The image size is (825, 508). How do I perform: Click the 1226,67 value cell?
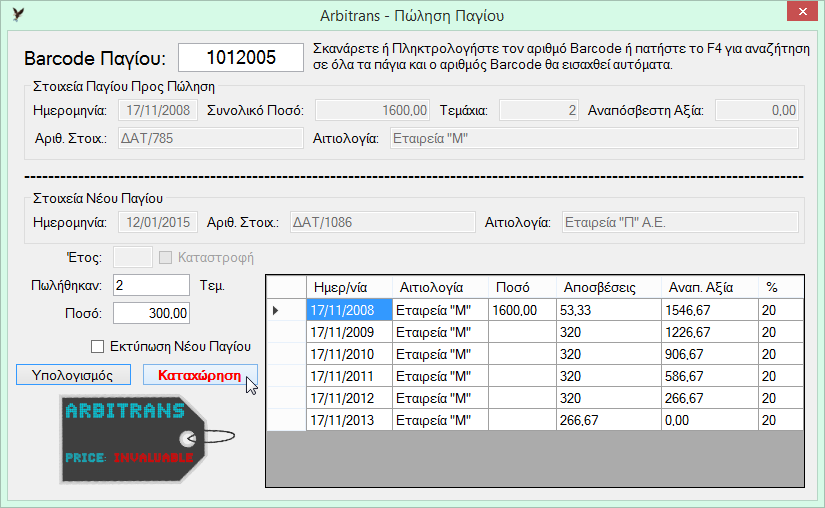pos(710,332)
